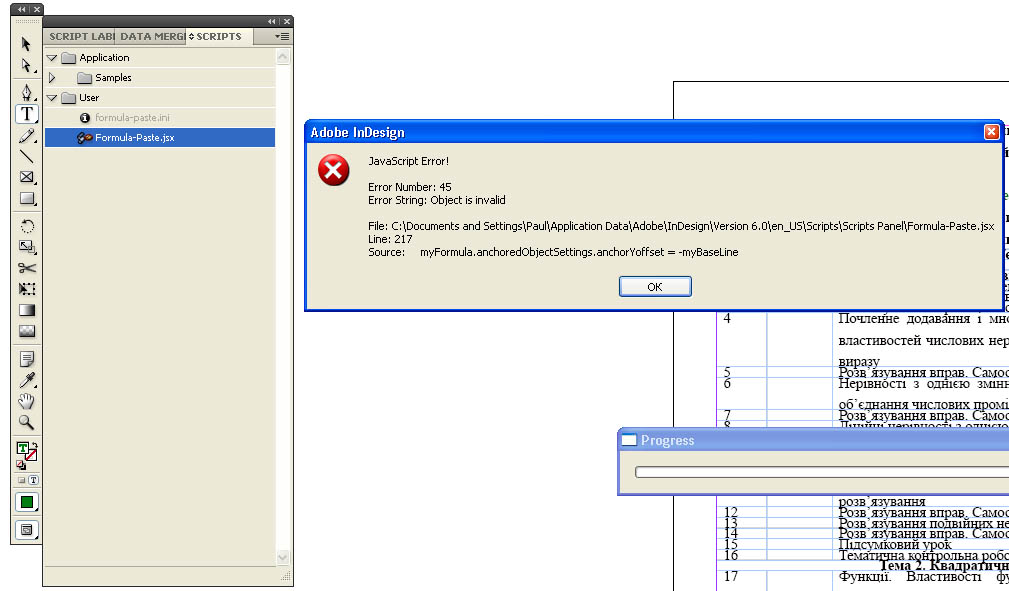1009x591 pixels.
Task: Click the 'Підсумковий урок' table cell
Action: tap(894, 545)
